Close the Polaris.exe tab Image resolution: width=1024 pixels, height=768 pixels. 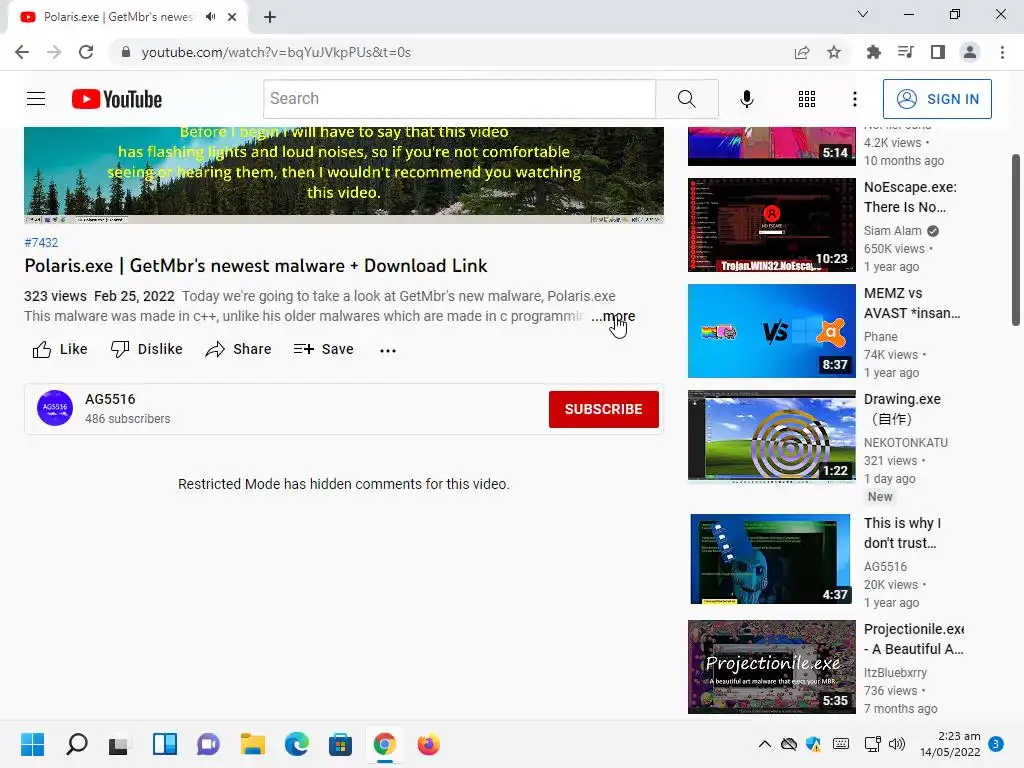232,17
